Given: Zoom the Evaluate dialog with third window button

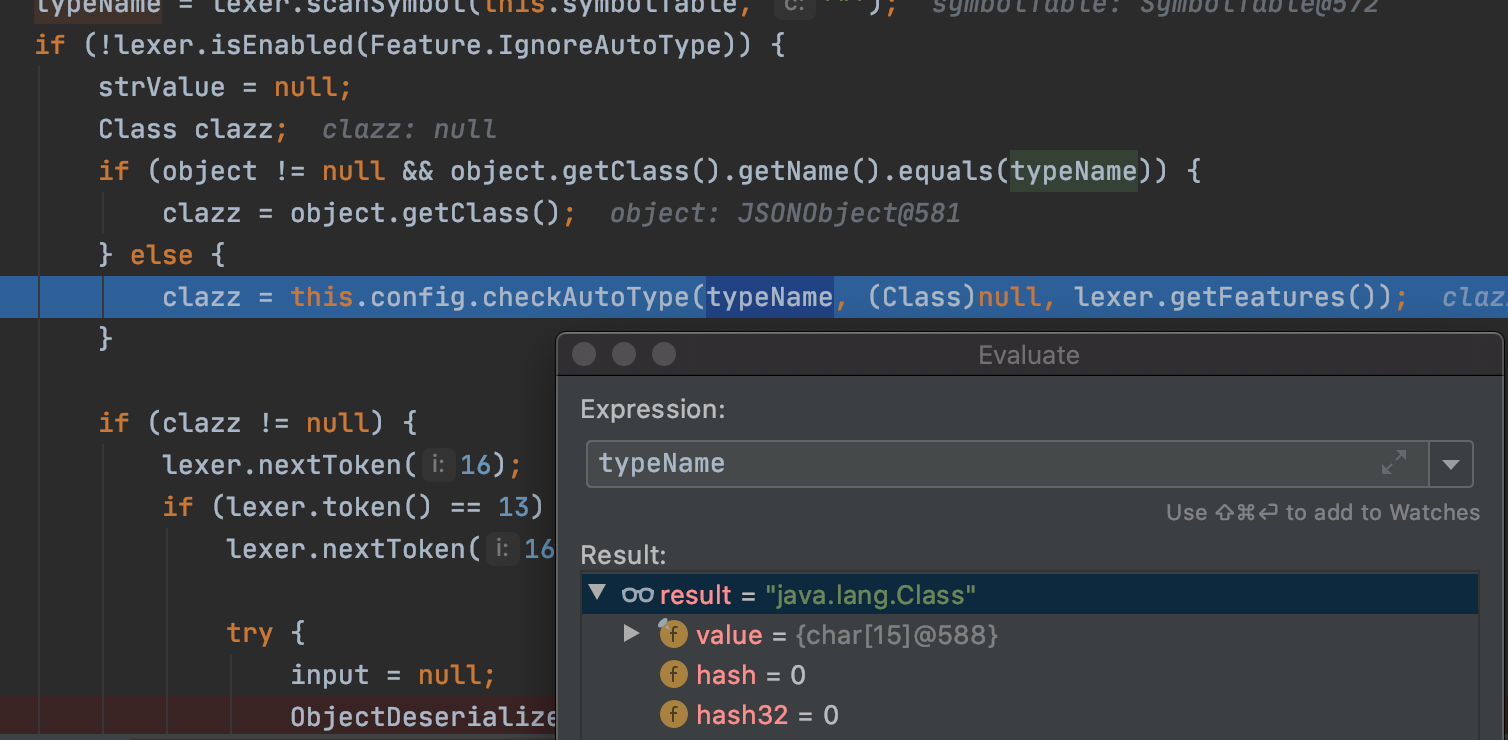Looking at the screenshot, I should [x=664, y=355].
